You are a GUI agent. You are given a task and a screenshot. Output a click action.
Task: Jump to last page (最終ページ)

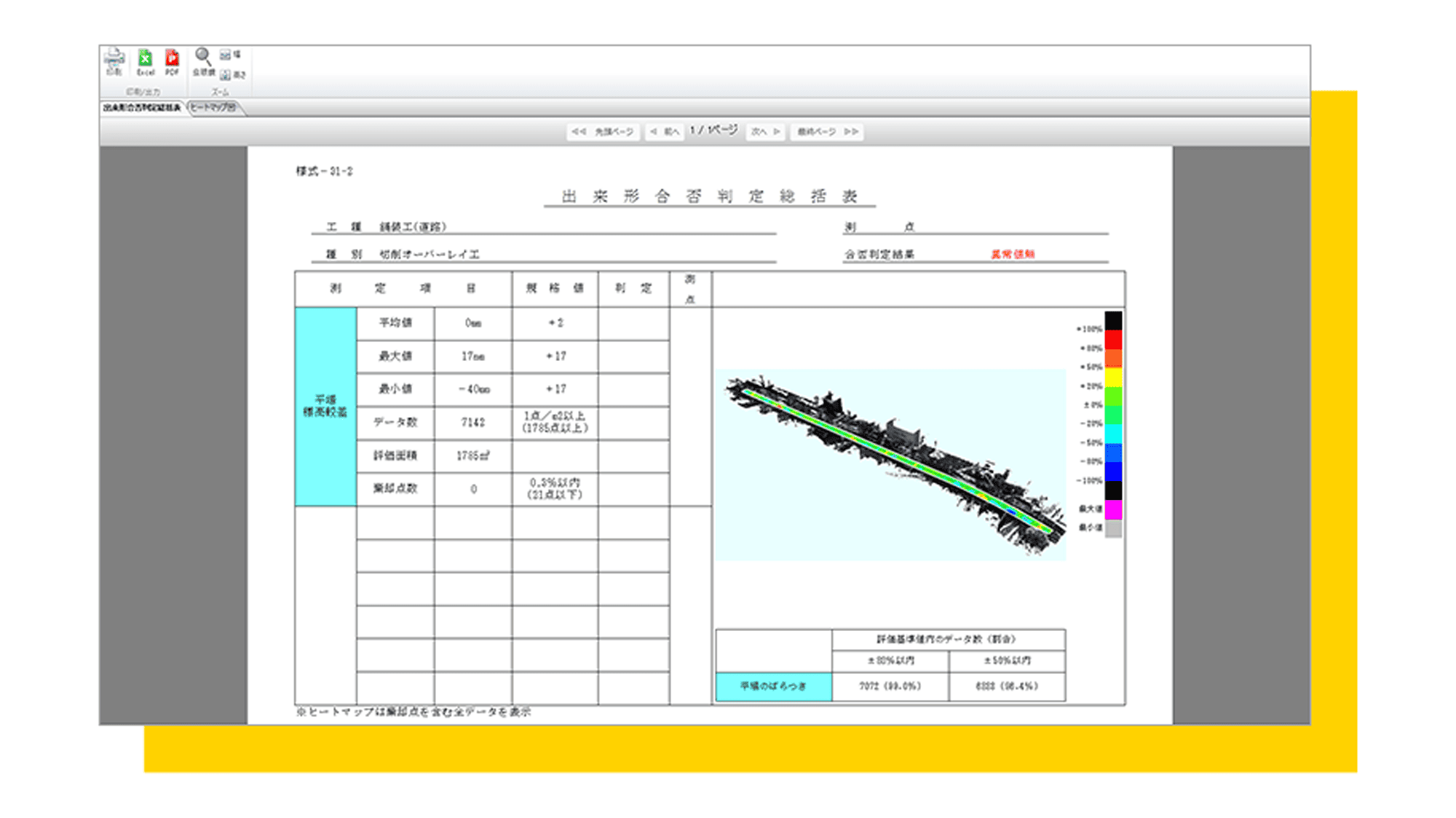827,132
